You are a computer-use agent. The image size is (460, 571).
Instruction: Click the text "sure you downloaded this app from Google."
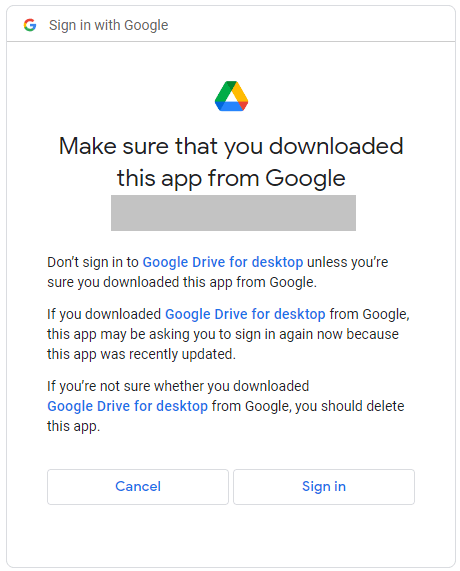pyautogui.click(x=182, y=282)
